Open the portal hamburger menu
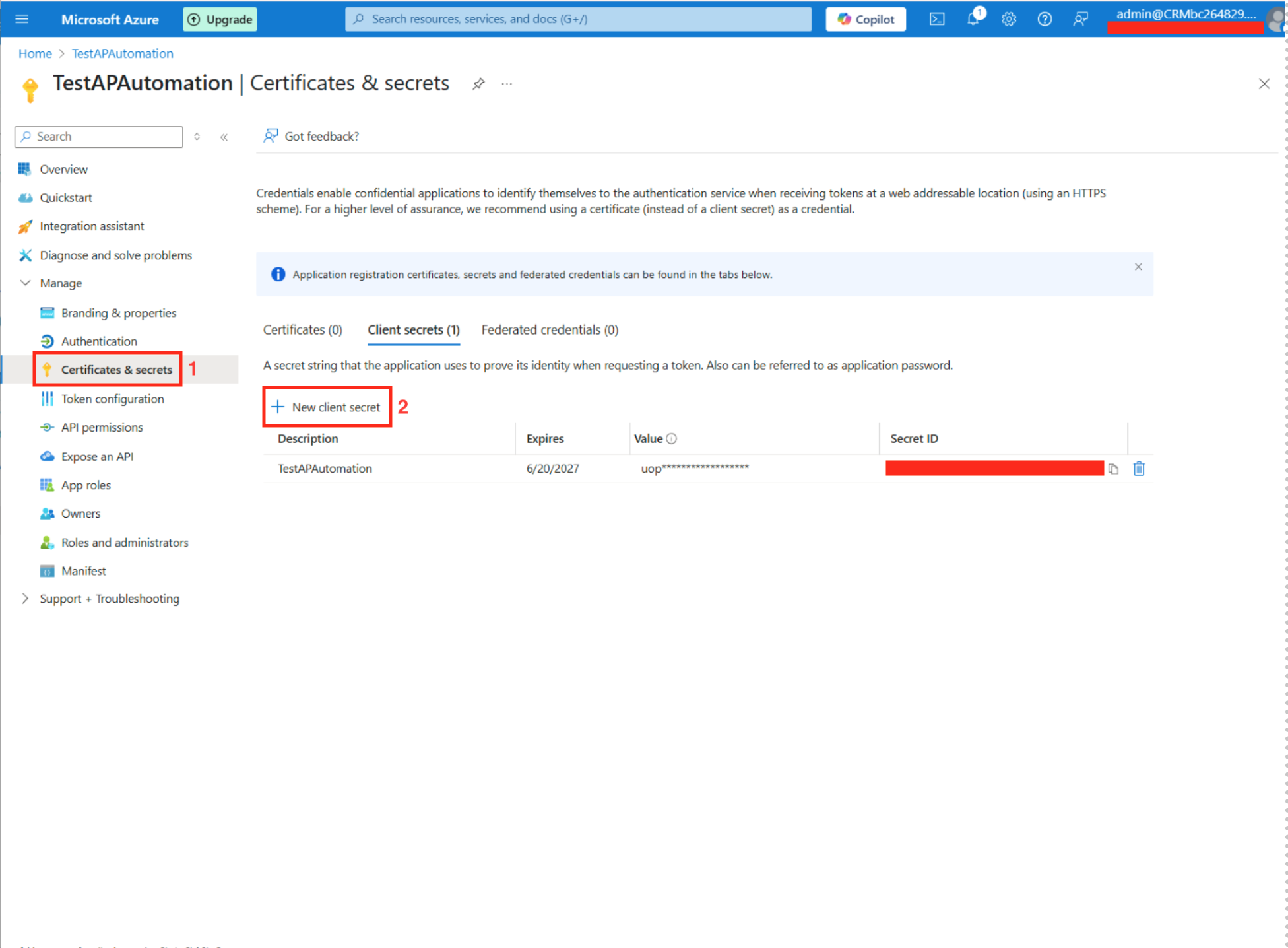Image resolution: width=1288 pixels, height=948 pixels. [x=22, y=19]
